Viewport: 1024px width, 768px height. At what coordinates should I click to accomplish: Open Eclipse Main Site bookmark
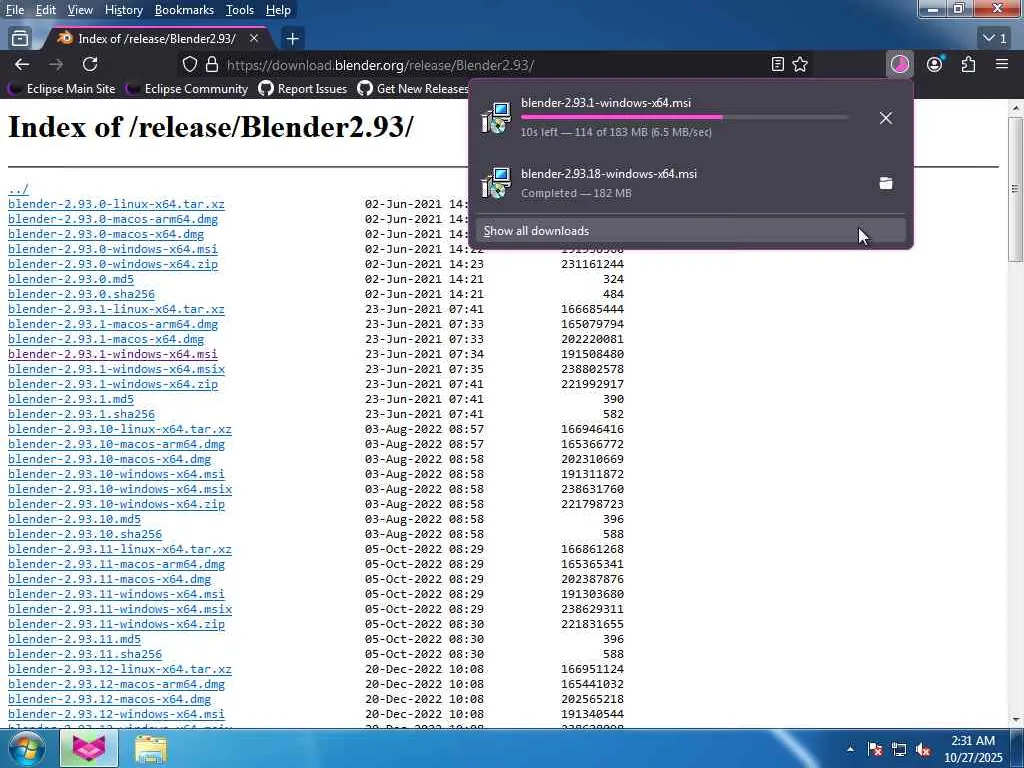[63, 89]
